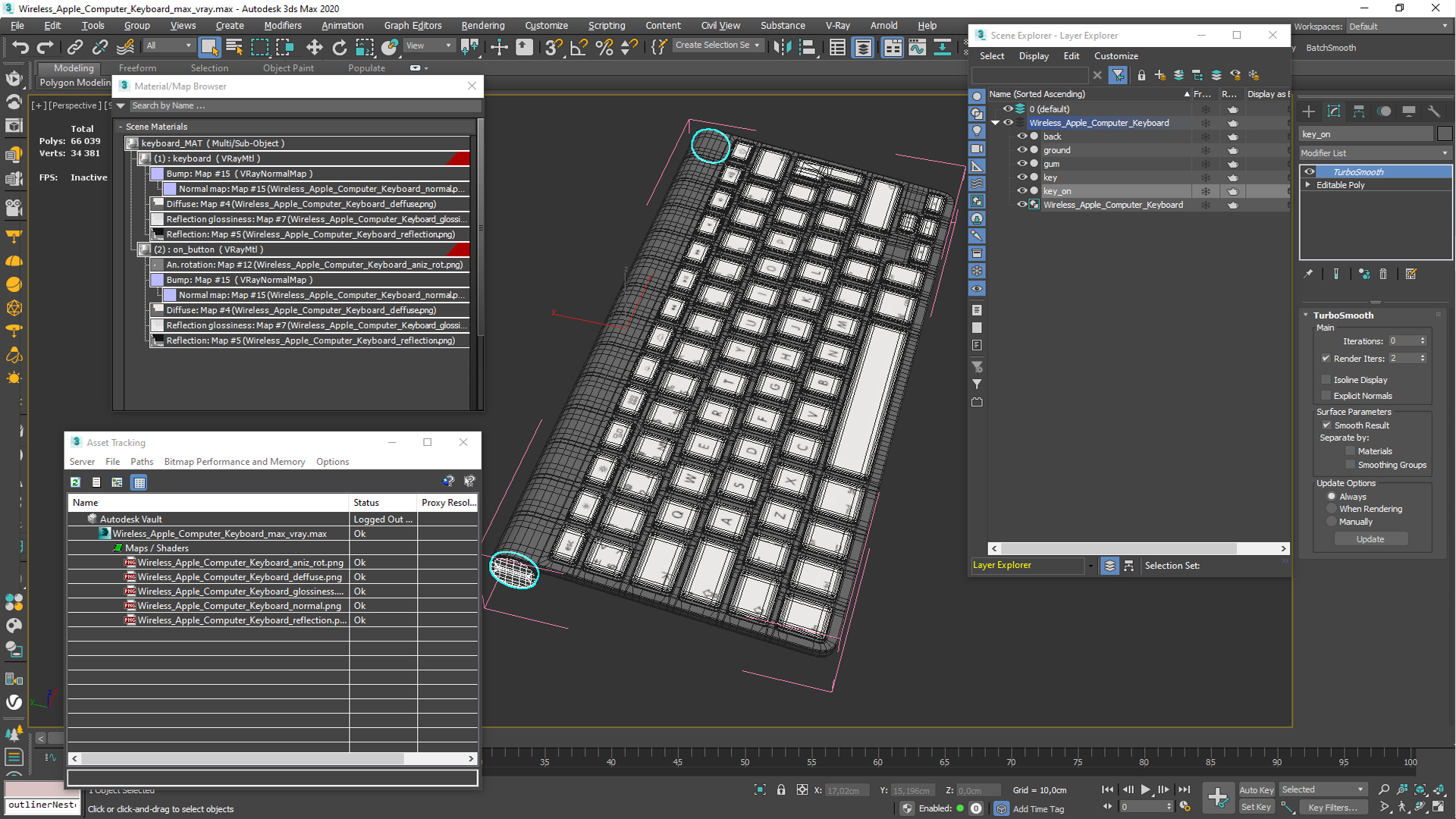
Task: Open the Graph Editors menu
Action: pyautogui.click(x=413, y=26)
